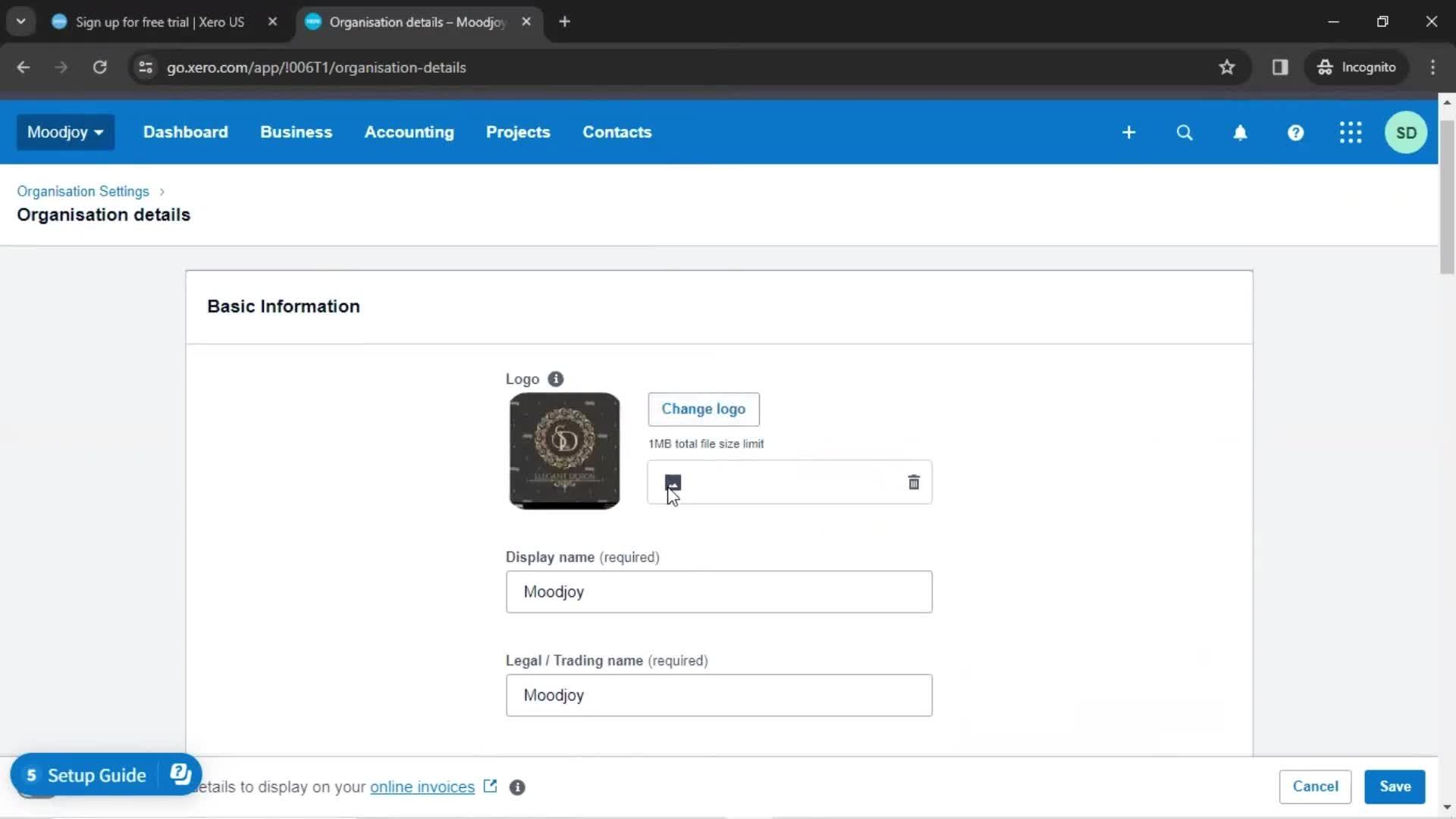Open a new browser tab

pyautogui.click(x=564, y=22)
